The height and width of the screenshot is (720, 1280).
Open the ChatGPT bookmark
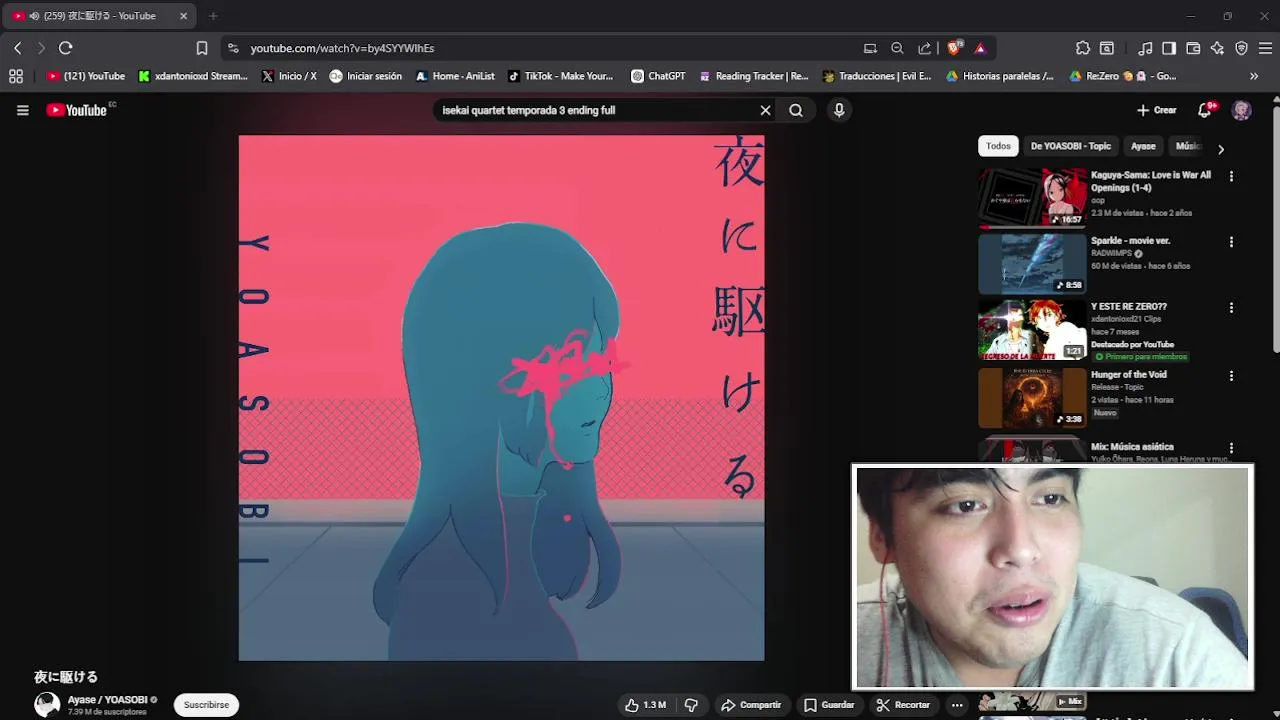[658, 76]
